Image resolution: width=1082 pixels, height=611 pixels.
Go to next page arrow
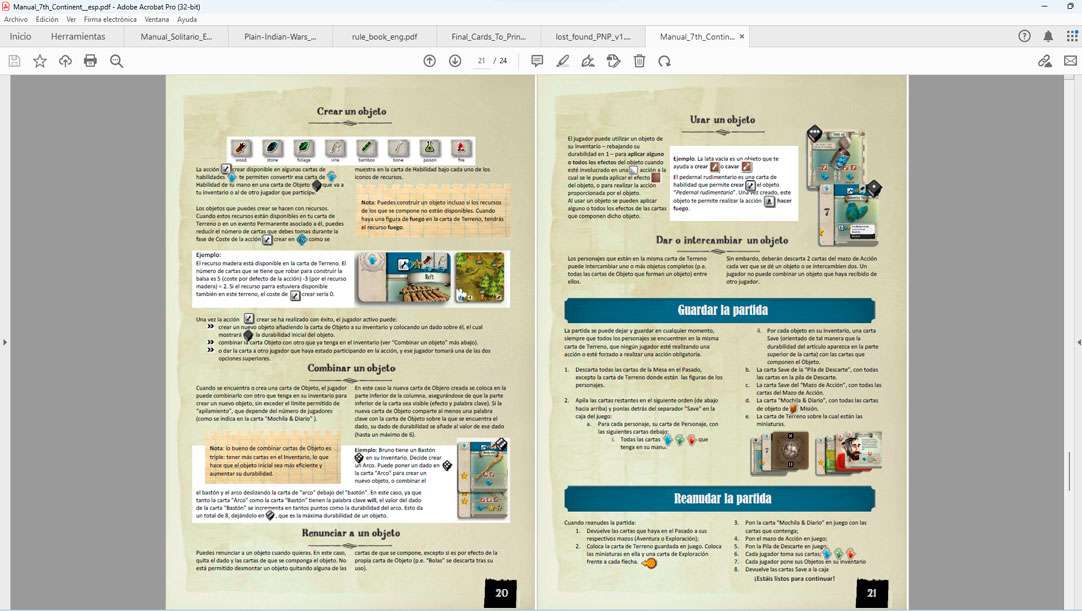click(x=455, y=61)
